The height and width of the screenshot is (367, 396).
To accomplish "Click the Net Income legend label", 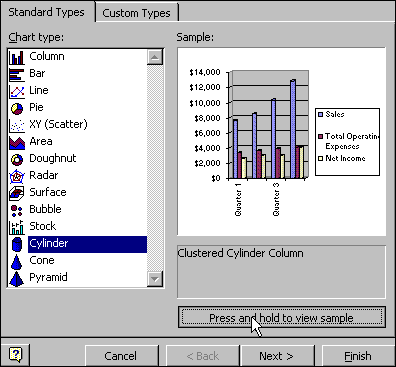I will (345, 158).
